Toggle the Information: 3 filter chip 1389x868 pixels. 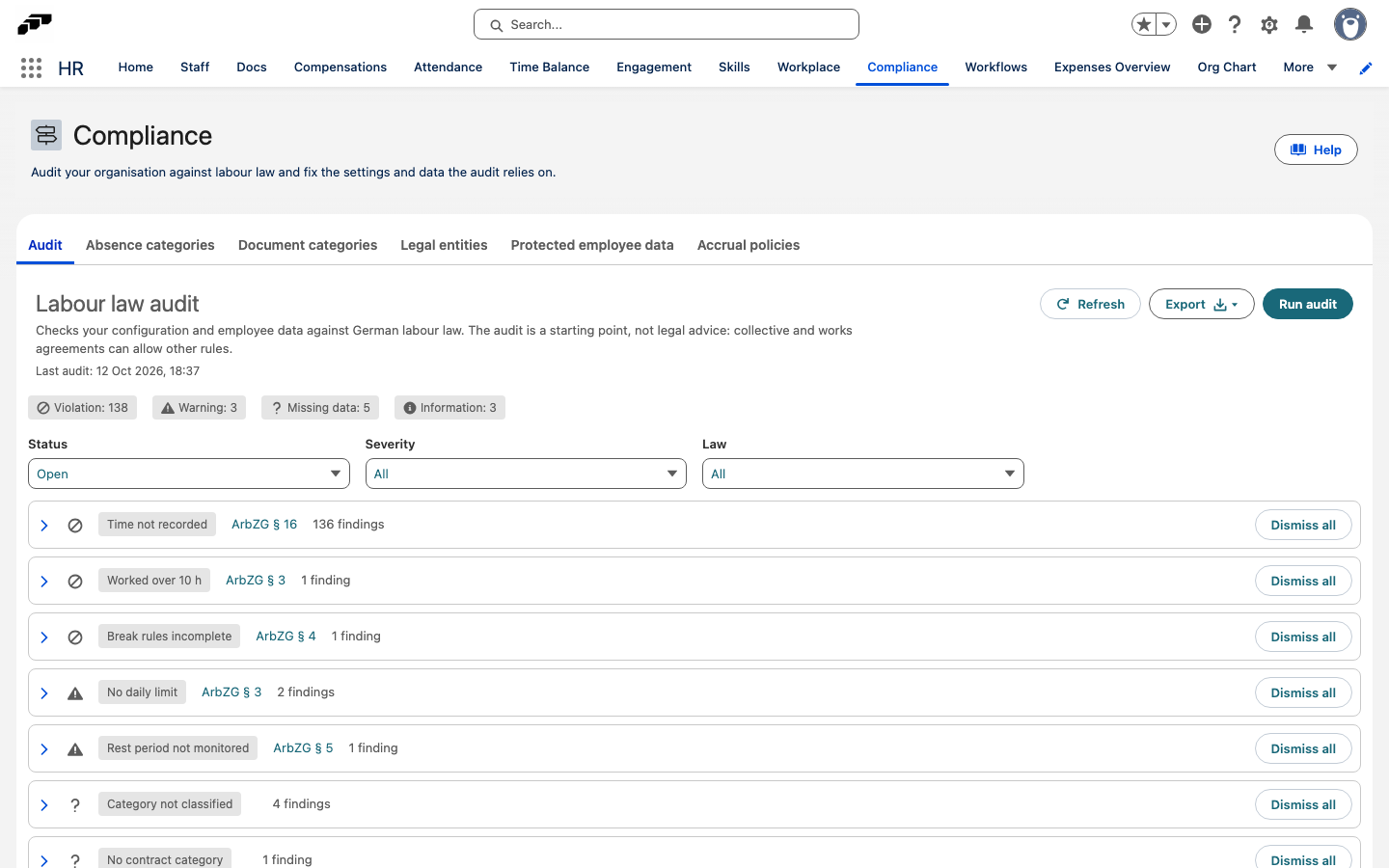tap(449, 408)
